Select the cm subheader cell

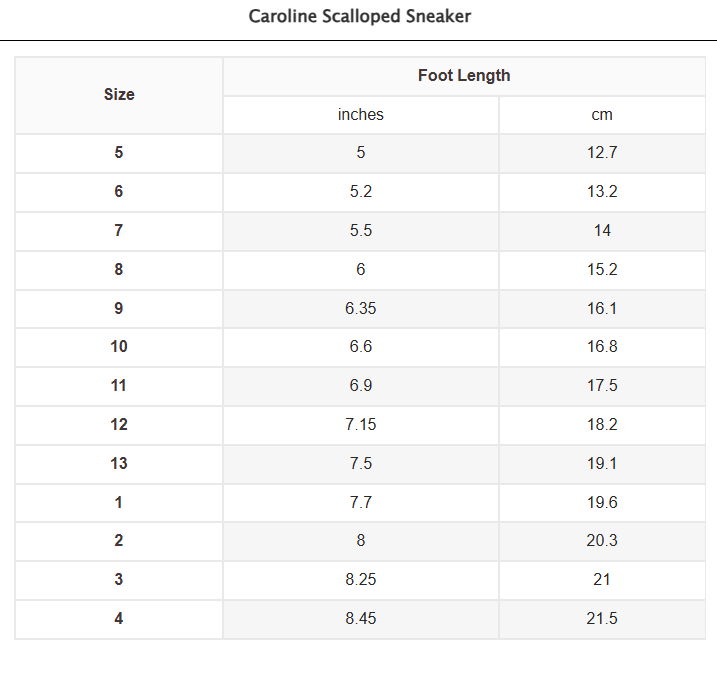(602, 115)
